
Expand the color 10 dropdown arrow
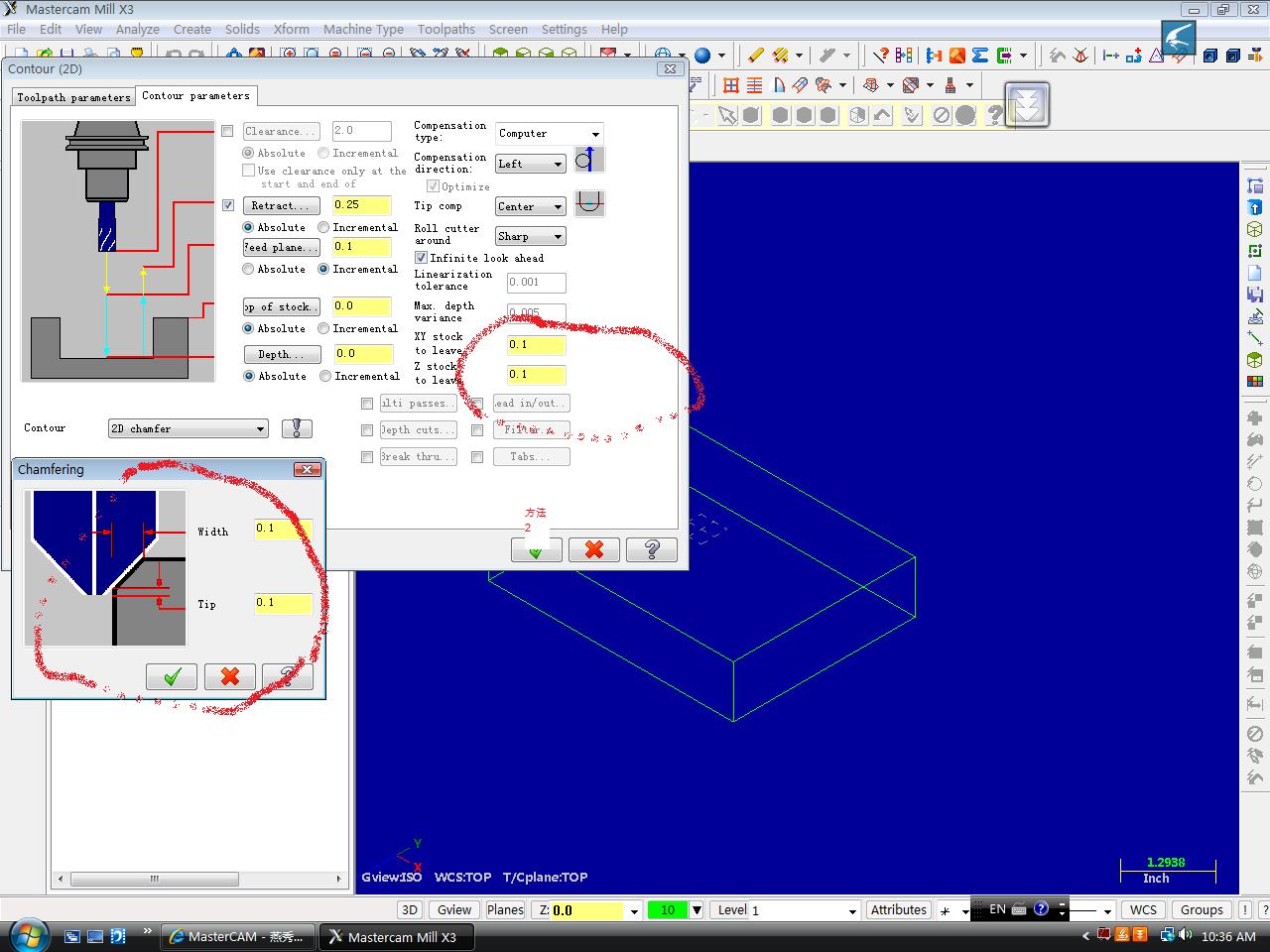click(697, 910)
